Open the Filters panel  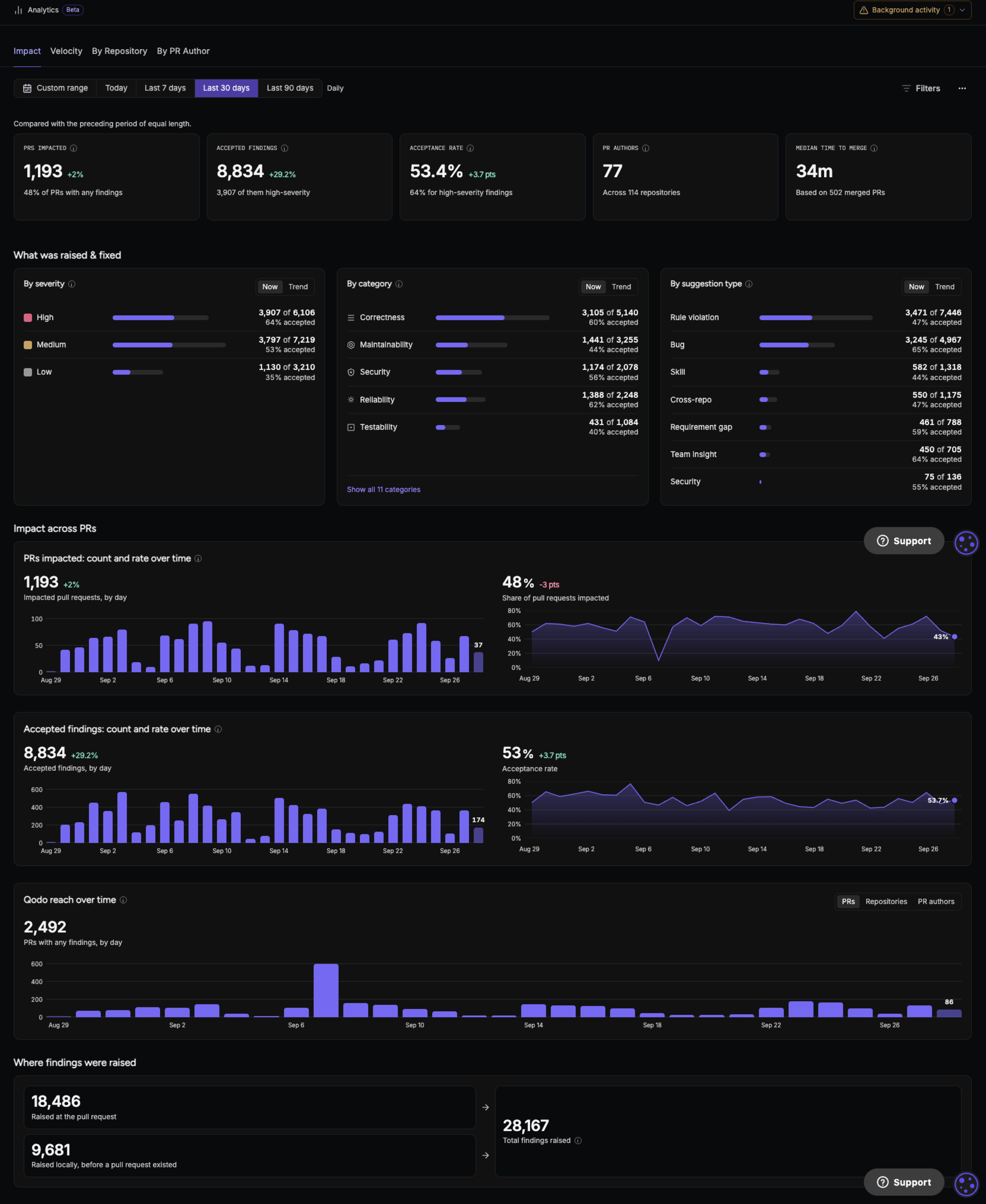[x=921, y=88]
